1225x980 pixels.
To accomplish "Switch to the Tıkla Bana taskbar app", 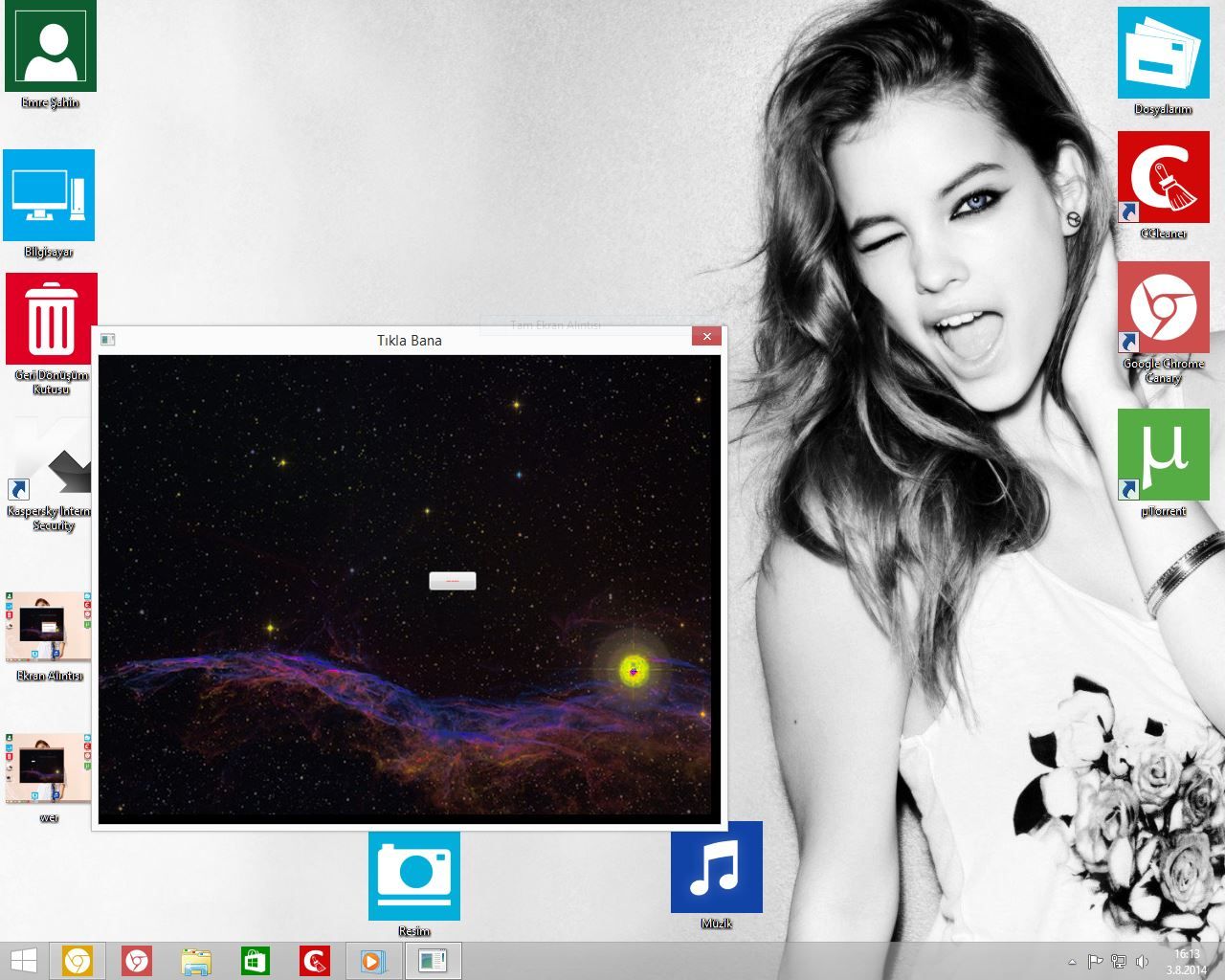I will tap(434, 961).
